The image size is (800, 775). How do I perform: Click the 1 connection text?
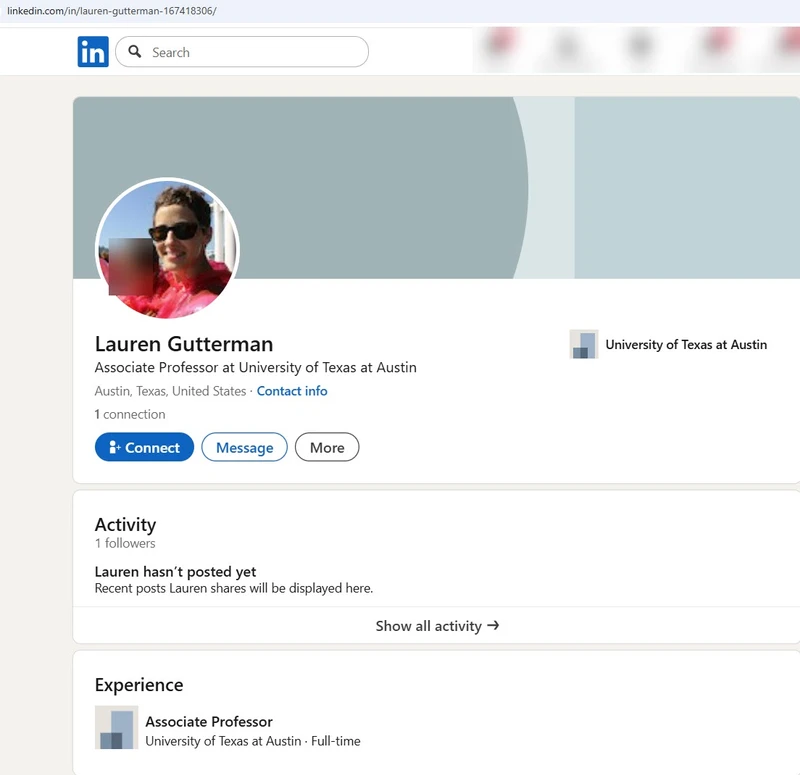coord(130,414)
